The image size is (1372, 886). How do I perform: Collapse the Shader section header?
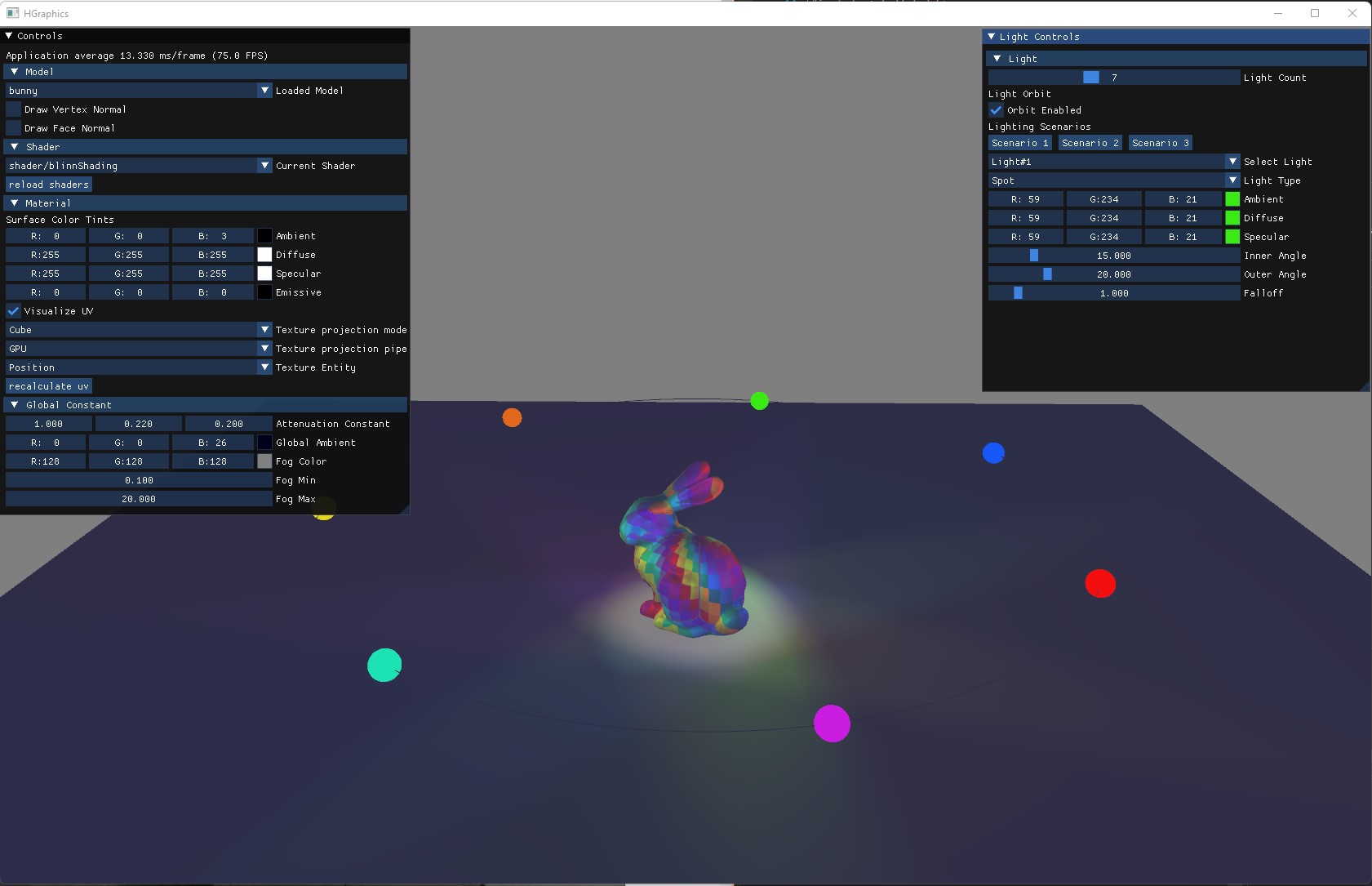coord(206,147)
